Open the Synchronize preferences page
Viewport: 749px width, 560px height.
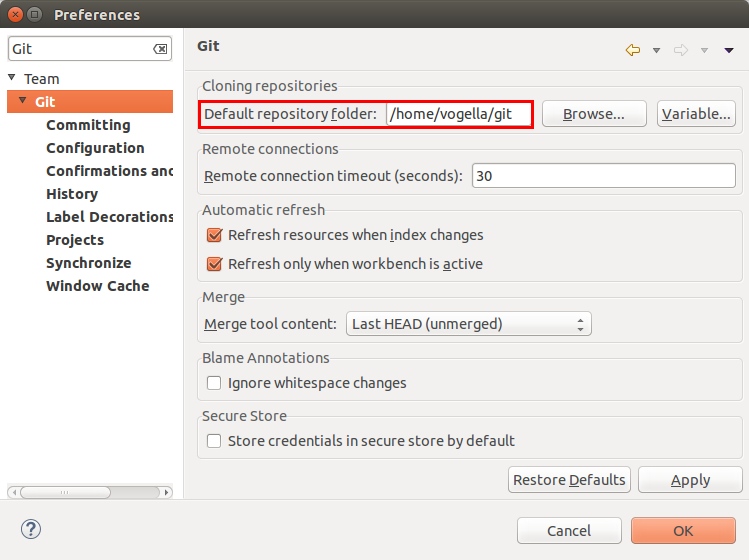click(x=88, y=263)
